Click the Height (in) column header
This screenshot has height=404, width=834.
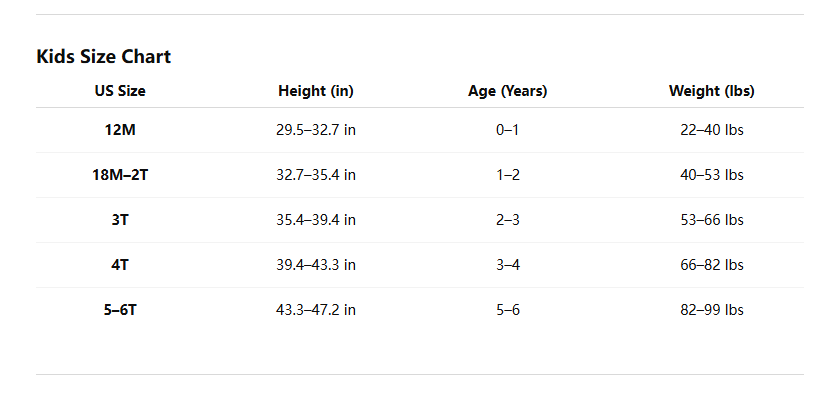pyautogui.click(x=316, y=91)
